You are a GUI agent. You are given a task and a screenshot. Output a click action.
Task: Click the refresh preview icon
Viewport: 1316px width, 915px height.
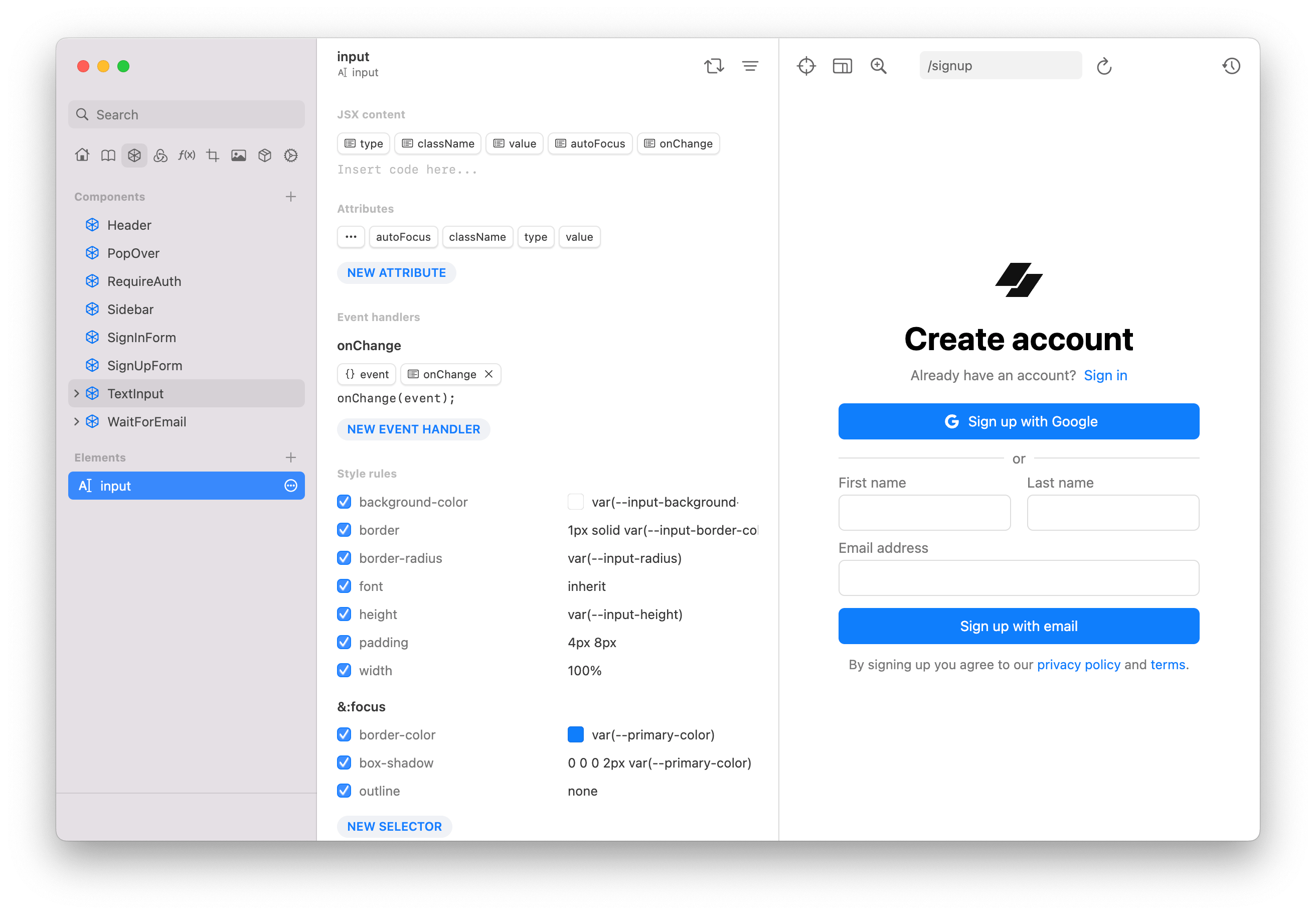1104,66
